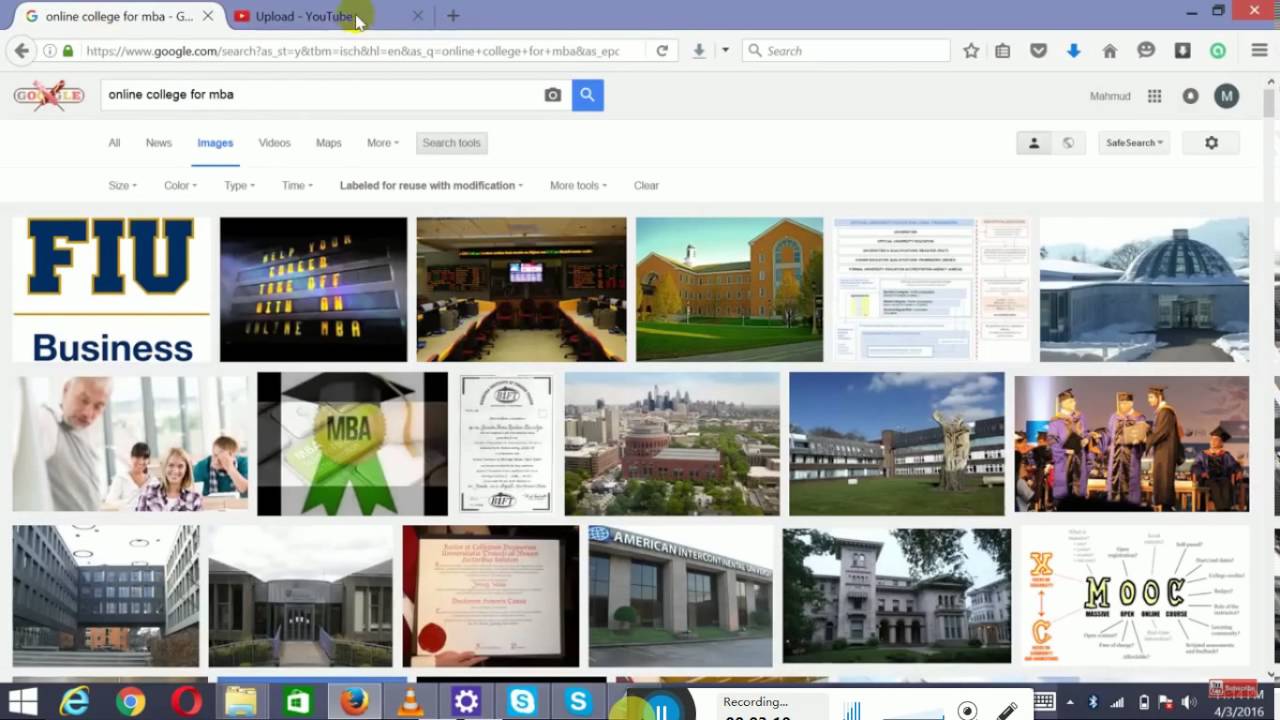
Task: Show bookmarks list icon in toolbar
Action: coord(1003,51)
